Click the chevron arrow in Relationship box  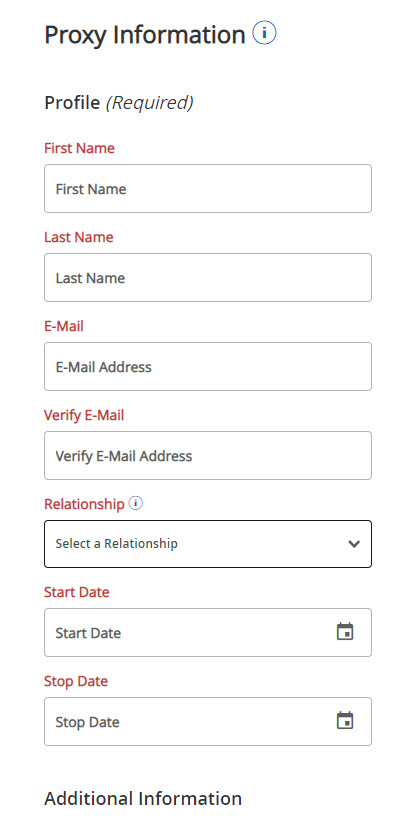point(354,544)
